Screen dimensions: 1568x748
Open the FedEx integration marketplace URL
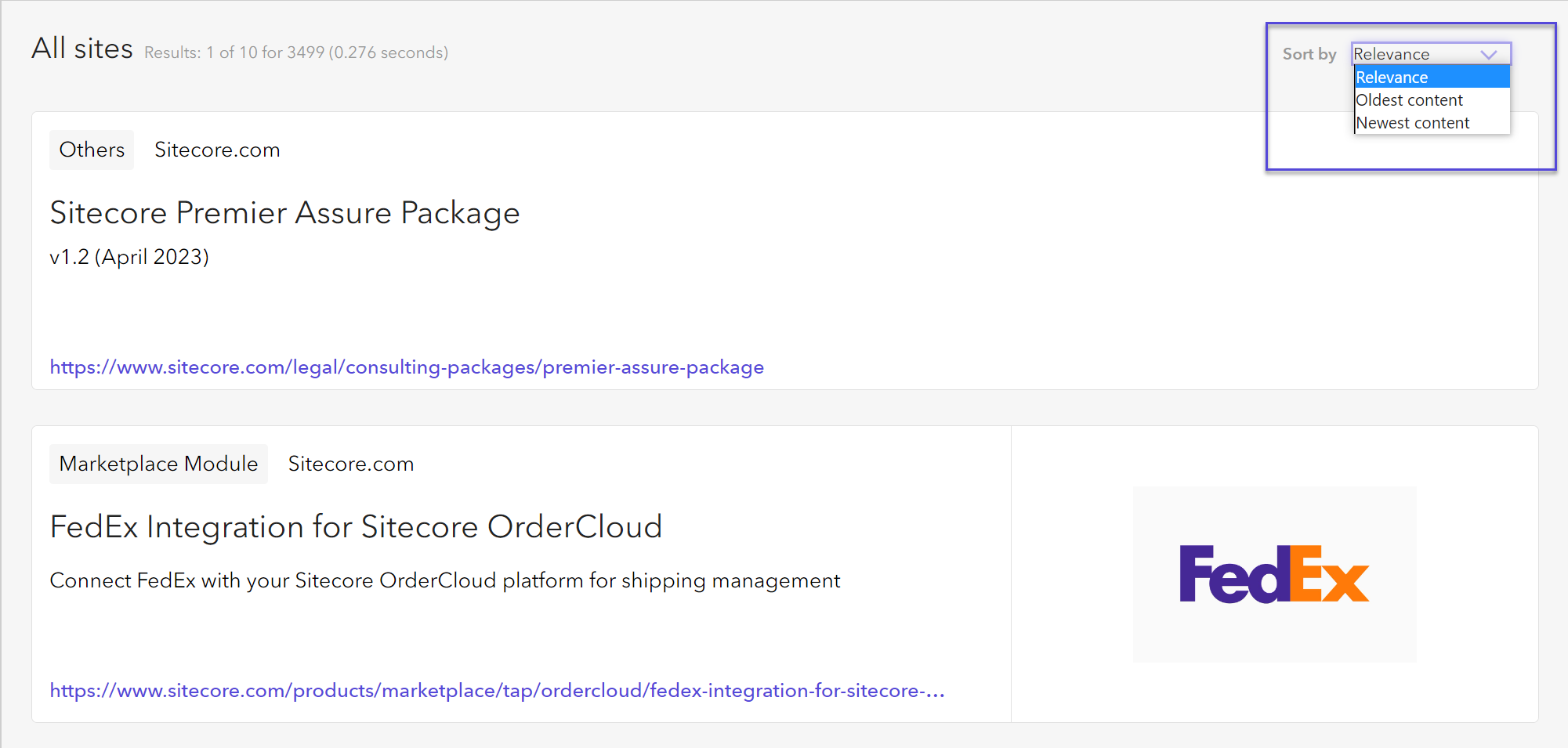(x=498, y=691)
